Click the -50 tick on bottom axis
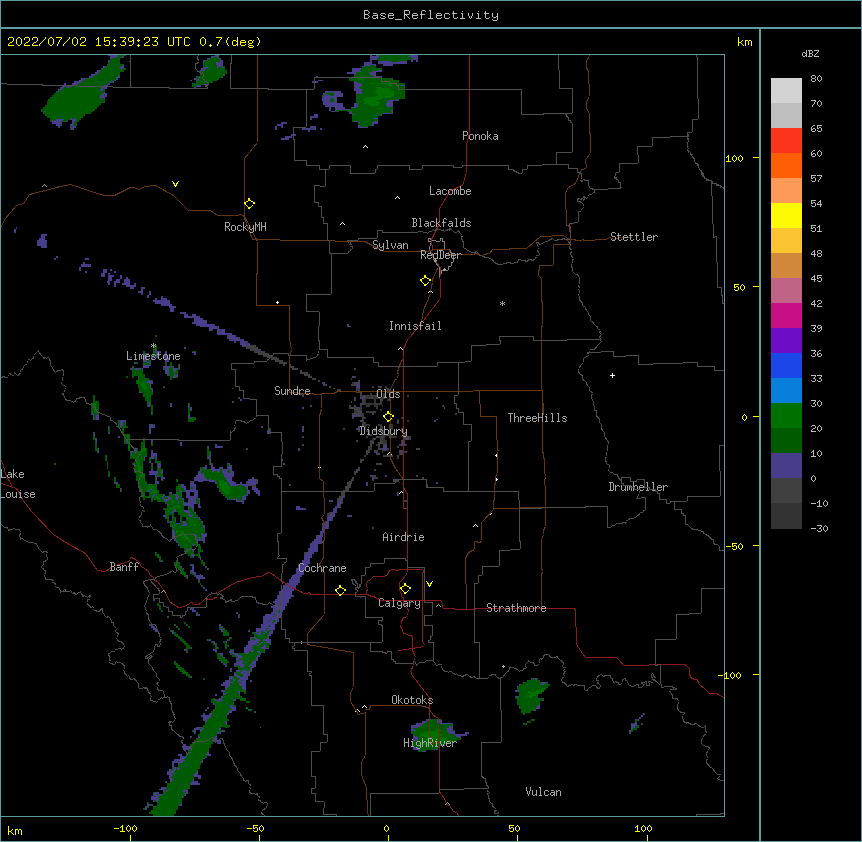 point(255,828)
